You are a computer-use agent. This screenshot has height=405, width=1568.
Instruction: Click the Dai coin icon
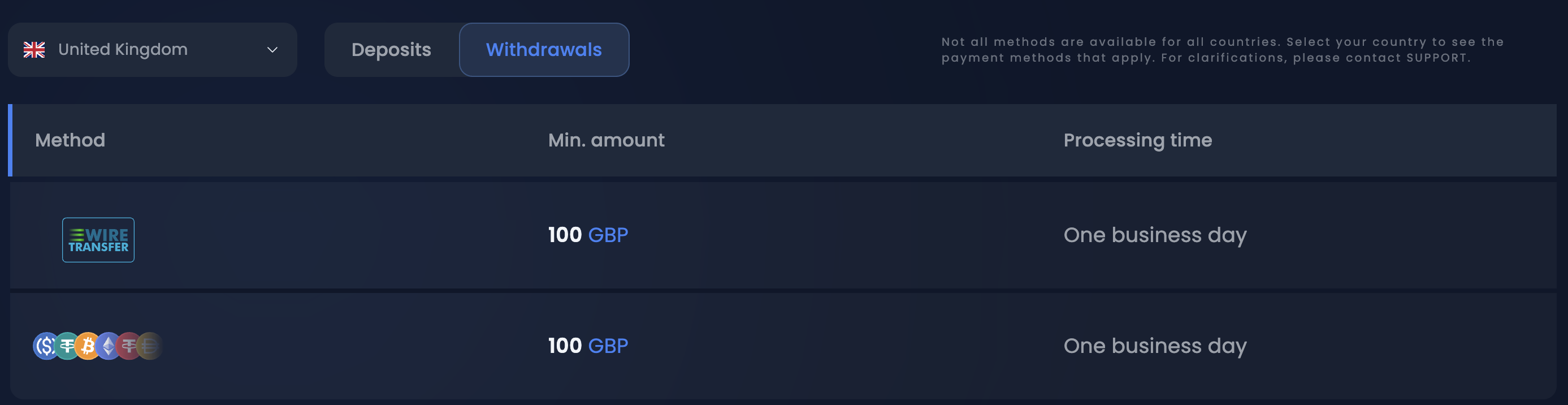click(x=149, y=346)
